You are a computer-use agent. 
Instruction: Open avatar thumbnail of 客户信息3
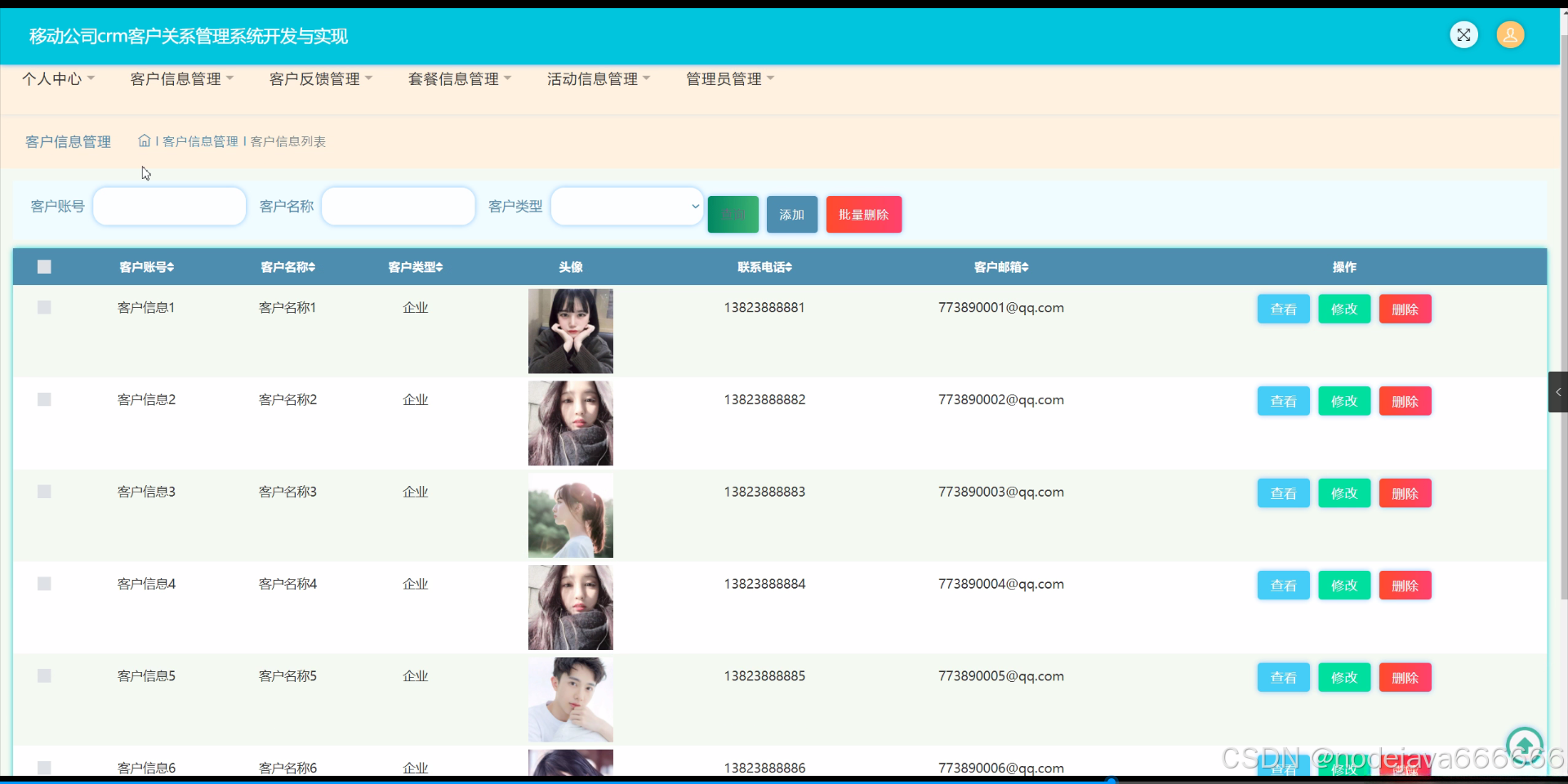tap(570, 515)
